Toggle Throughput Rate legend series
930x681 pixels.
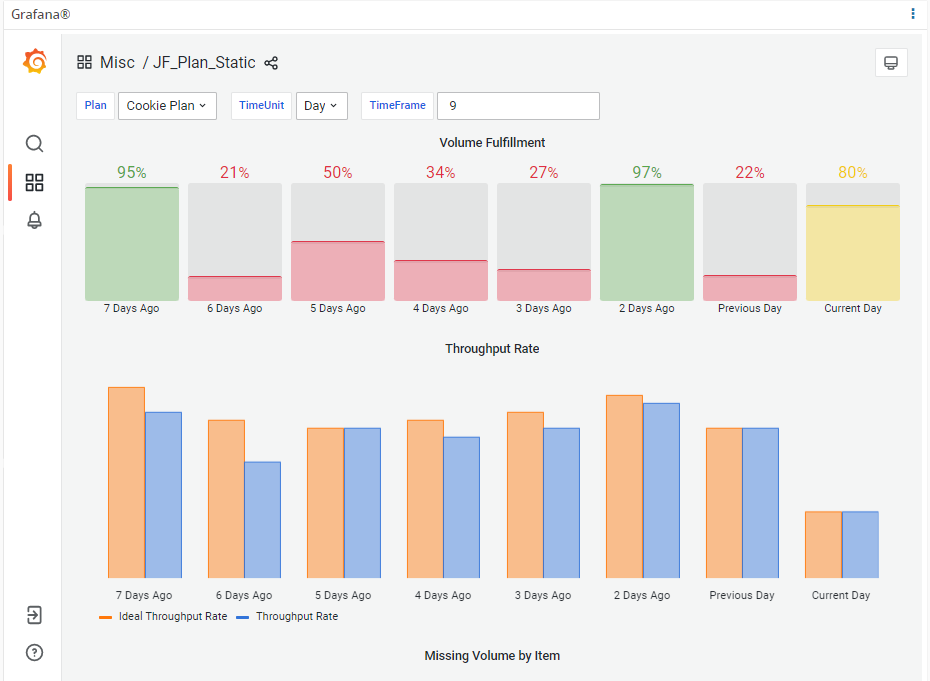[296, 617]
